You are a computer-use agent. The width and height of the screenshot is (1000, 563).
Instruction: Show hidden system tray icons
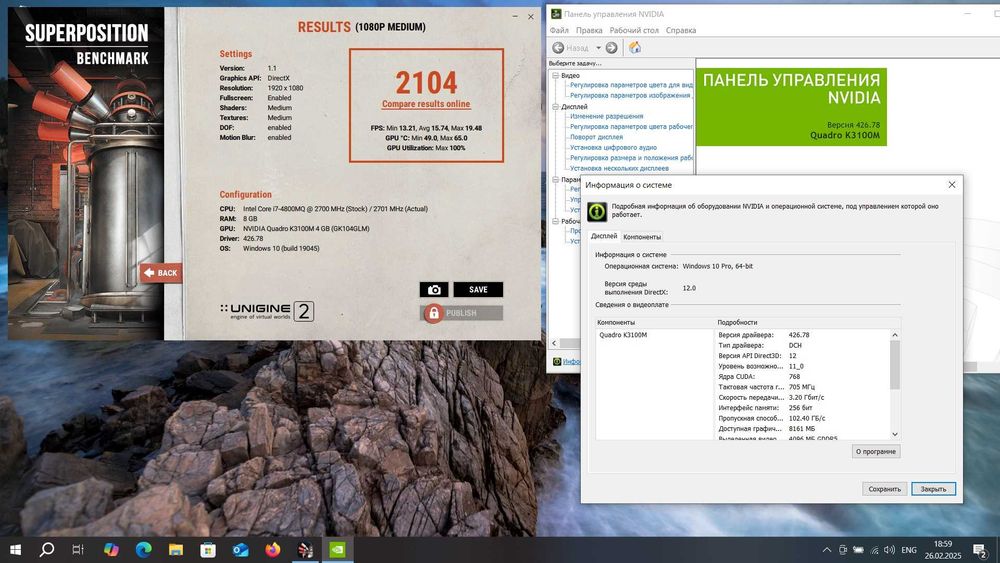[827, 550]
